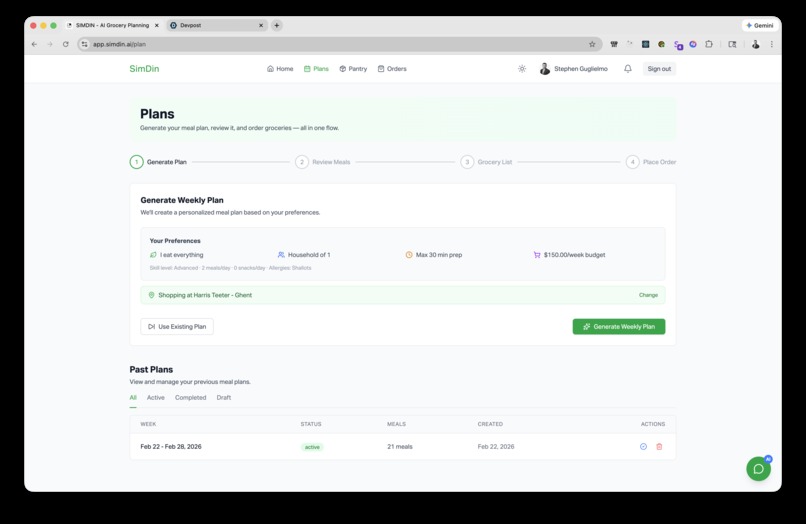
Task: Open a new browser tab
Action: pos(277,25)
